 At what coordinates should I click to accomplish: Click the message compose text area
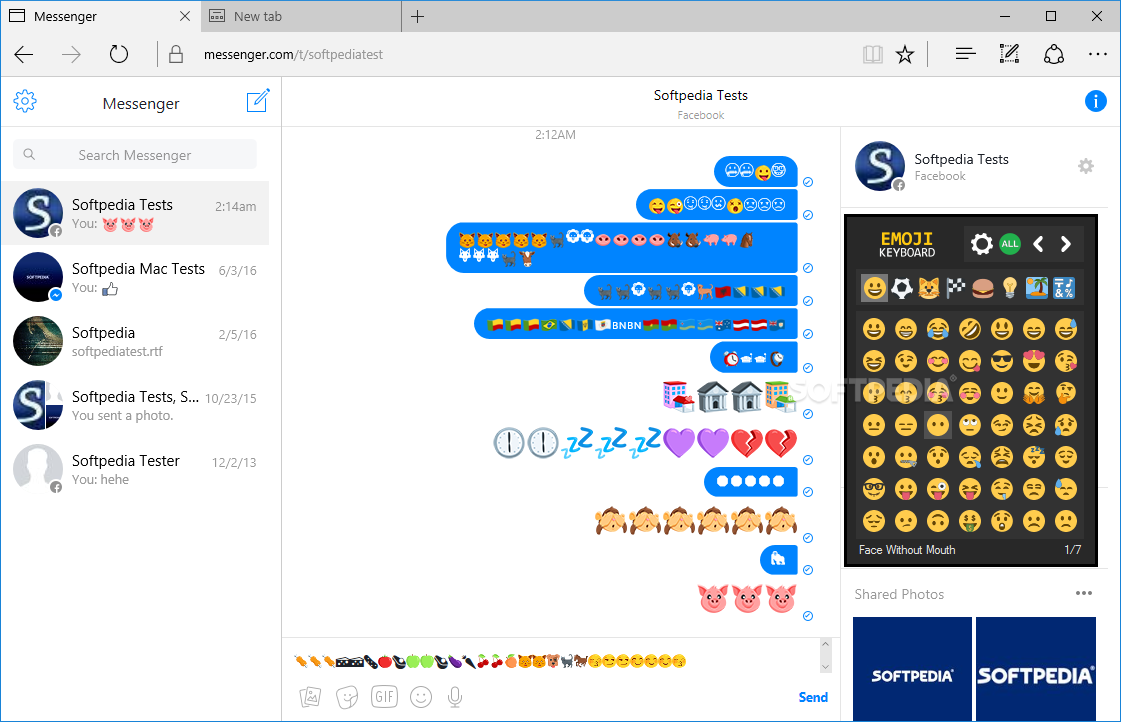tap(554, 661)
